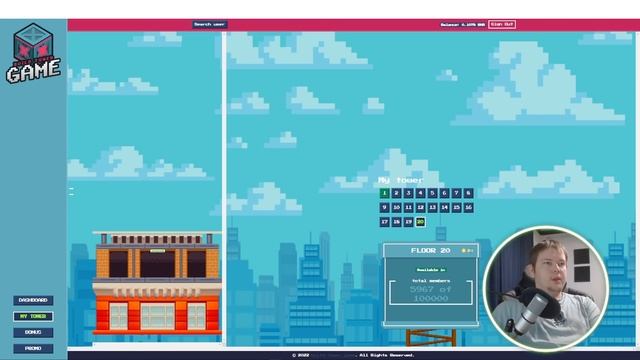Screen dimensions: 640x360
Task: Select floor 12 in My tower
Action: (x=420, y=208)
